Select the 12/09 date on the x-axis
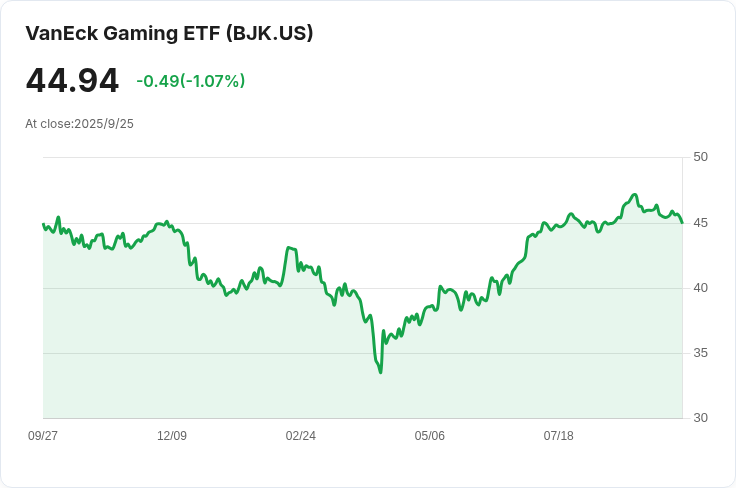Viewport: 736px width, 488px height. point(172,436)
